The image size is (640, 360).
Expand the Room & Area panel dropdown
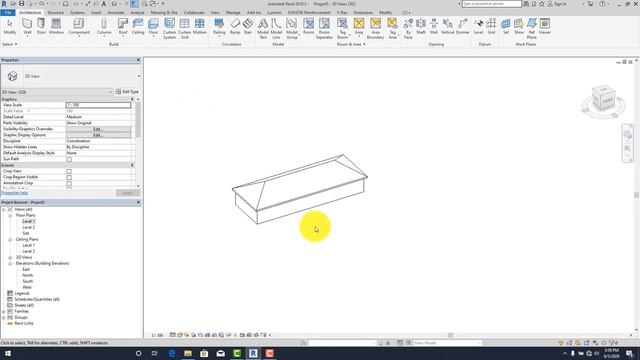351,44
